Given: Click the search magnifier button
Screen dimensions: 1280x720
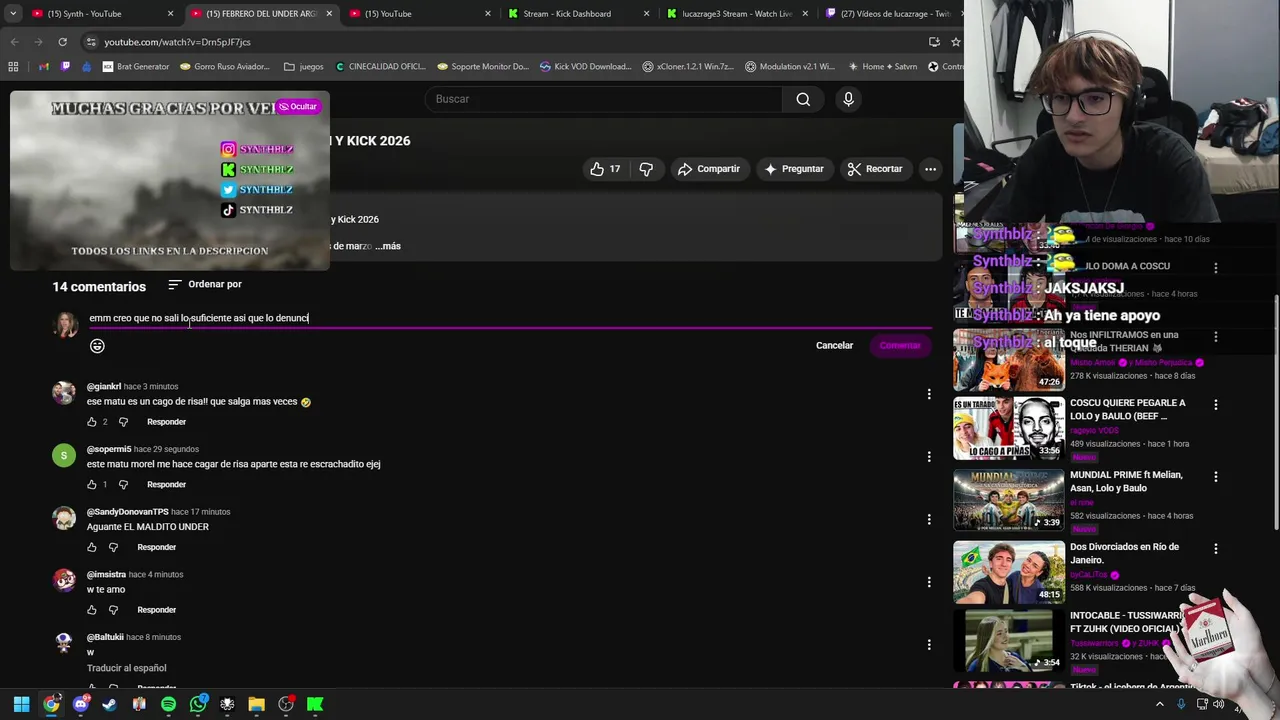Looking at the screenshot, I should pyautogui.click(x=803, y=99).
